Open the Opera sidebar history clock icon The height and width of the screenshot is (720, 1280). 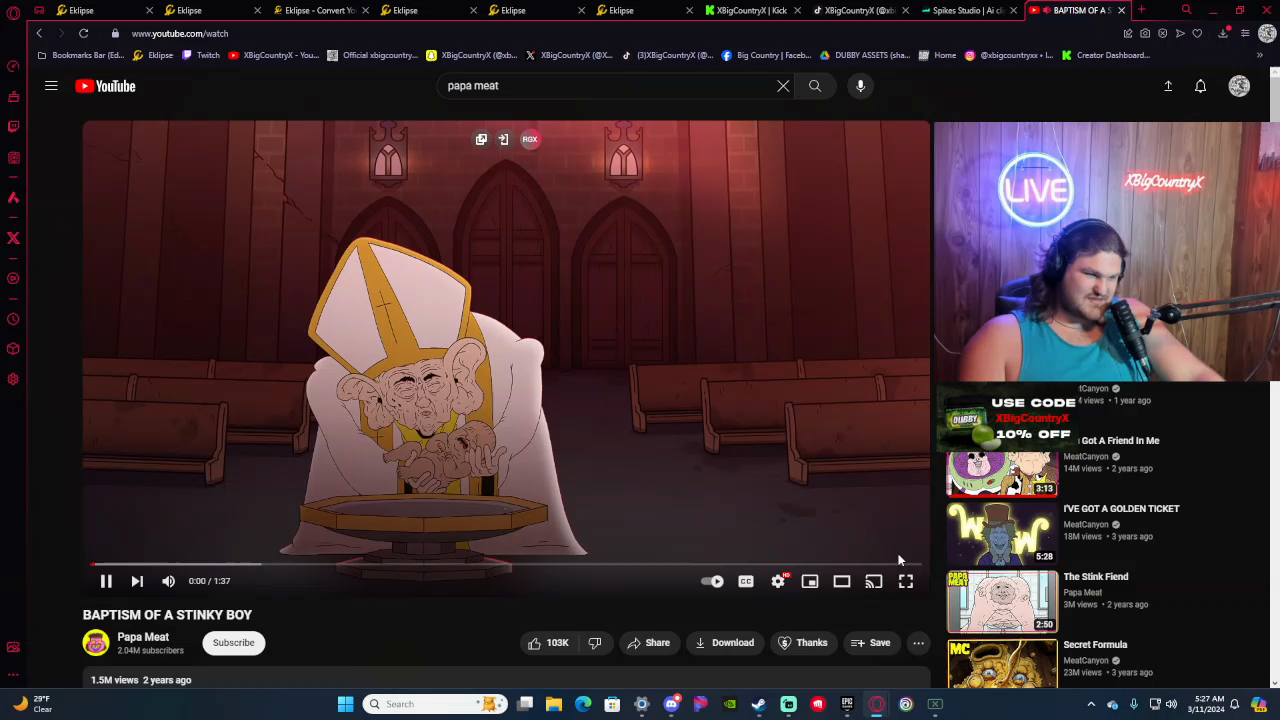[13, 320]
